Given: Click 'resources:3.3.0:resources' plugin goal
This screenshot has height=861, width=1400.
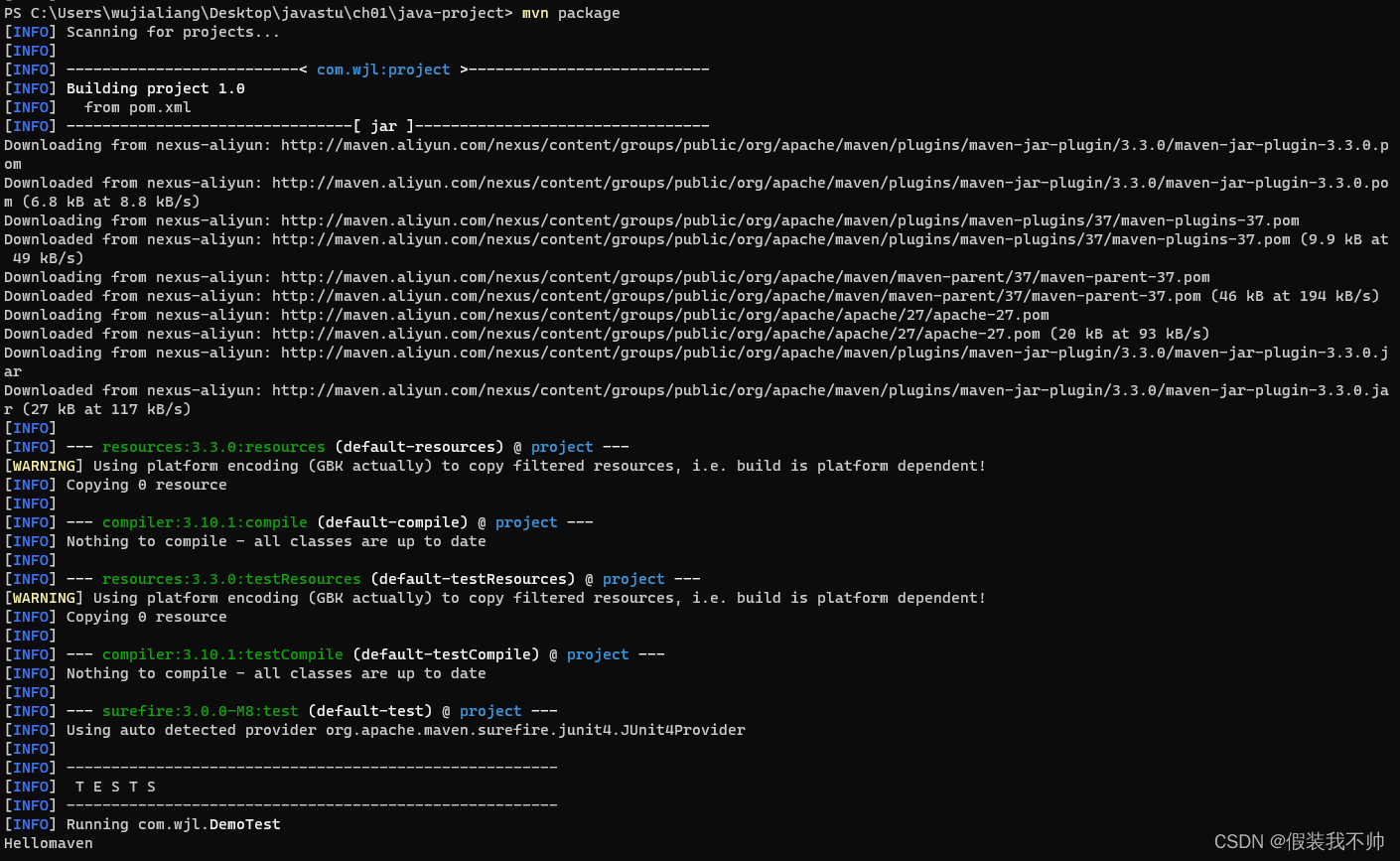Looking at the screenshot, I should (x=213, y=447).
